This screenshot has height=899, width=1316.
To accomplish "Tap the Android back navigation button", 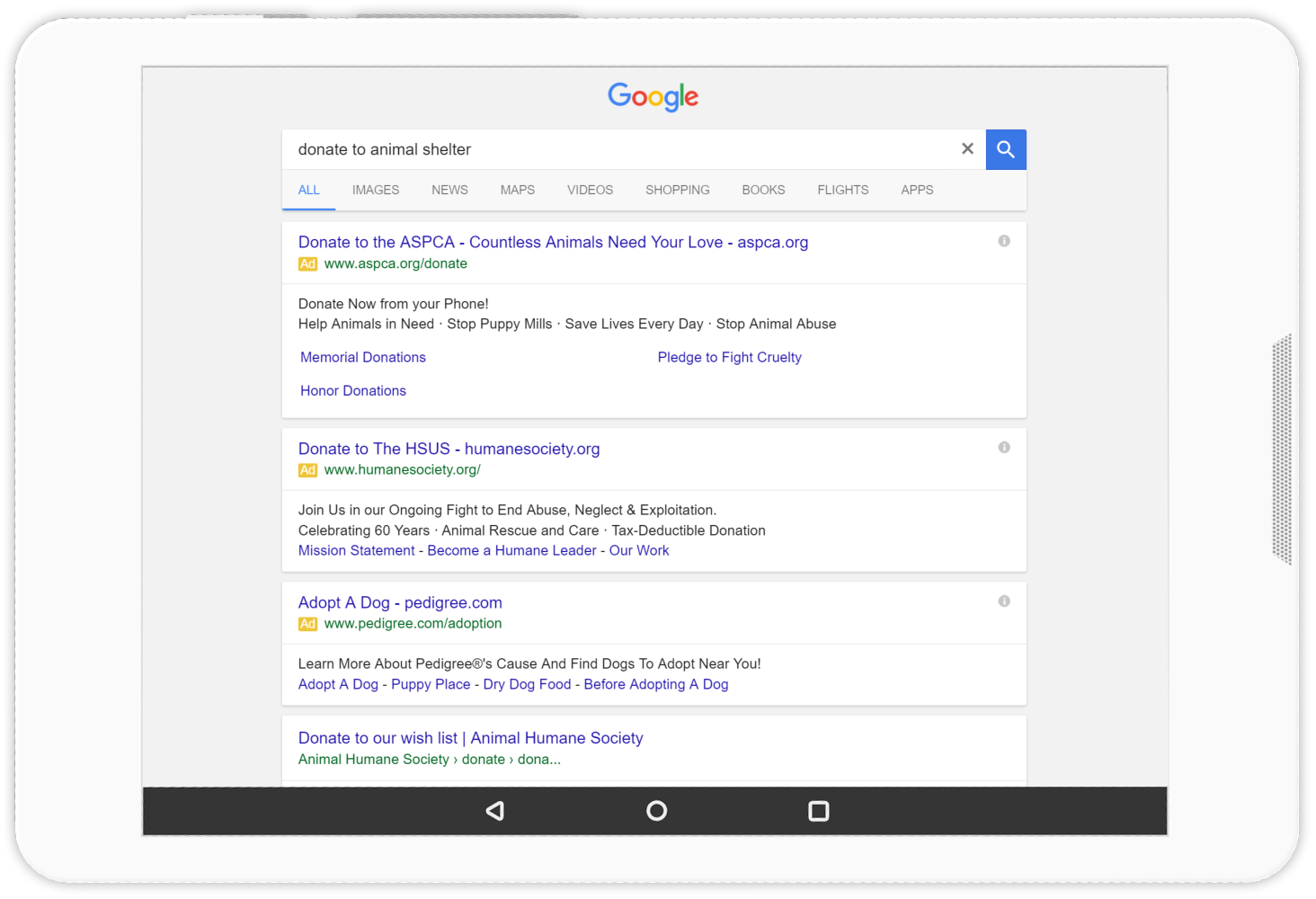I will [x=494, y=811].
